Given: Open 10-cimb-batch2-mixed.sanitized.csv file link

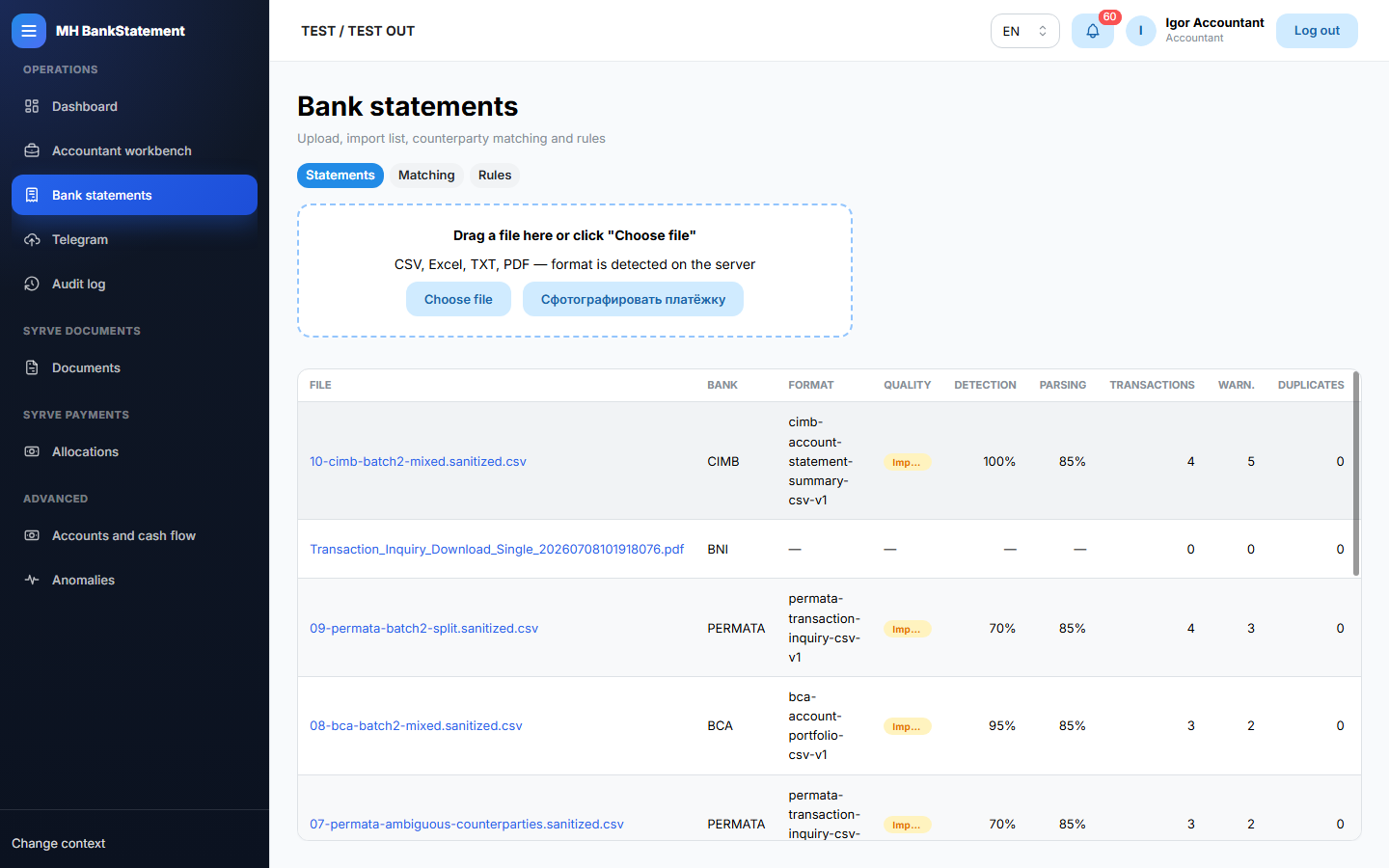Looking at the screenshot, I should 418,461.
